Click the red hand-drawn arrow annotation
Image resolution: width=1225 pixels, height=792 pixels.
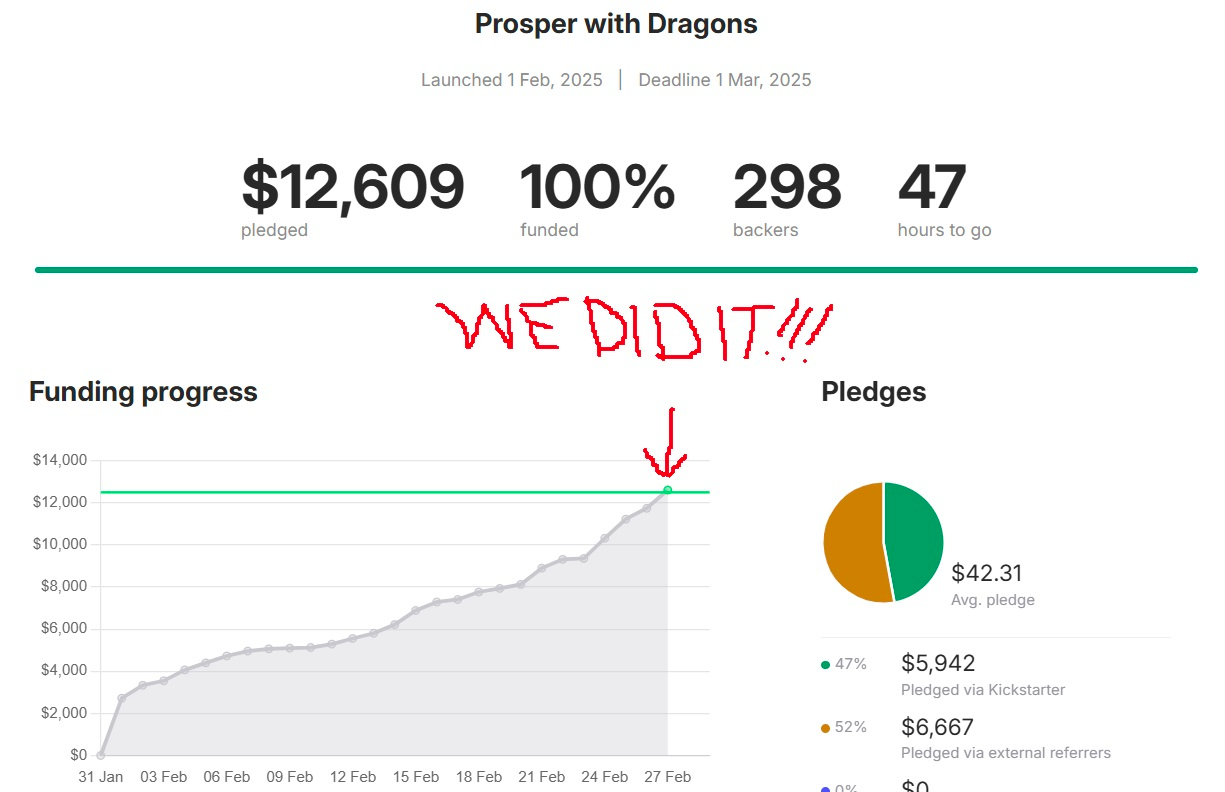(667, 443)
